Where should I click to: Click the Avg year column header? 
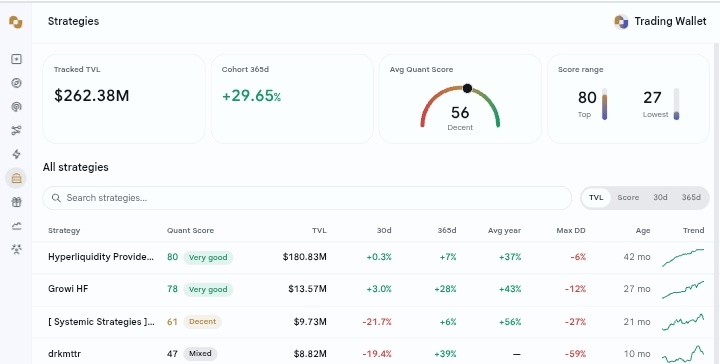pos(504,230)
